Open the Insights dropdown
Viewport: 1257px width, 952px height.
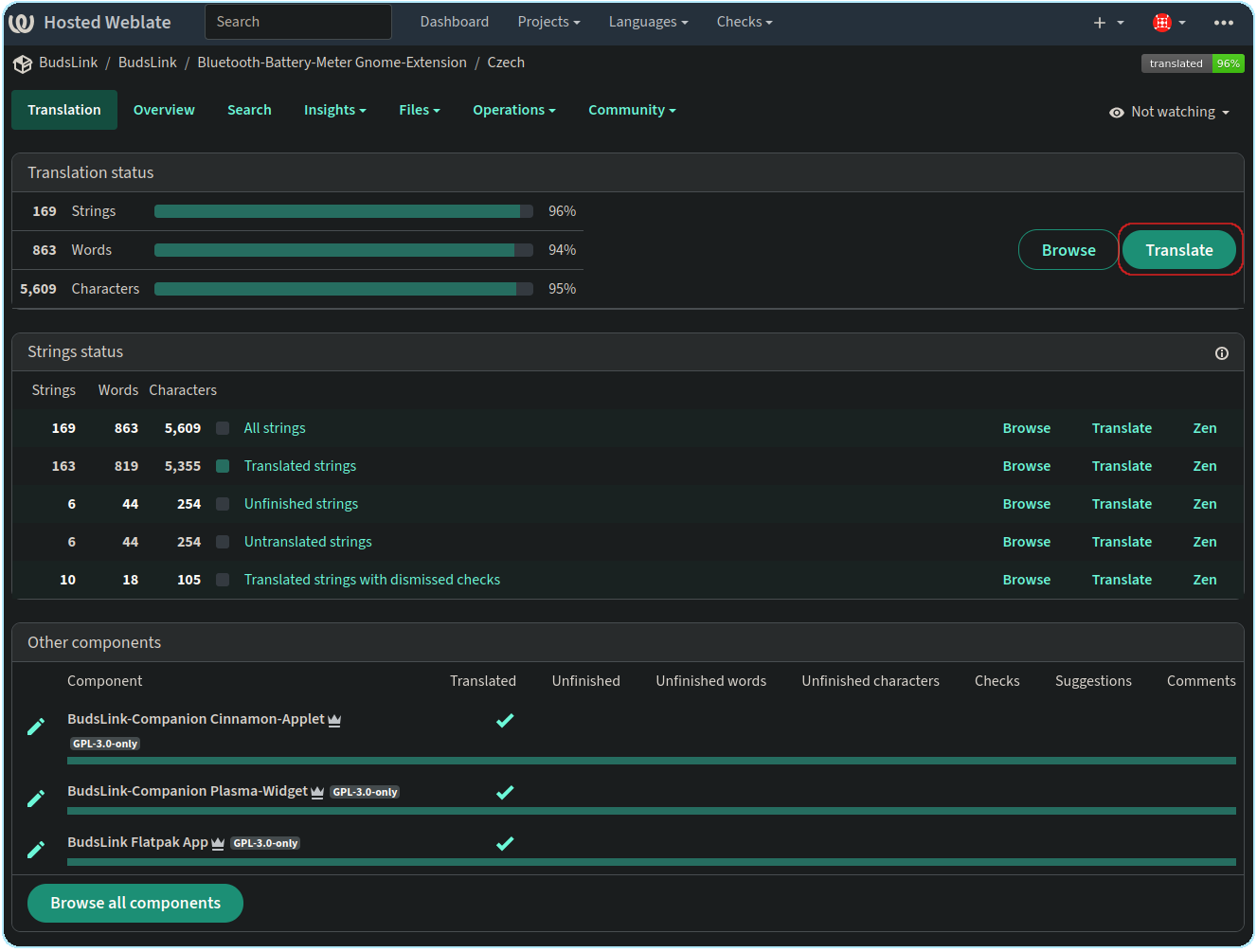pyautogui.click(x=334, y=110)
